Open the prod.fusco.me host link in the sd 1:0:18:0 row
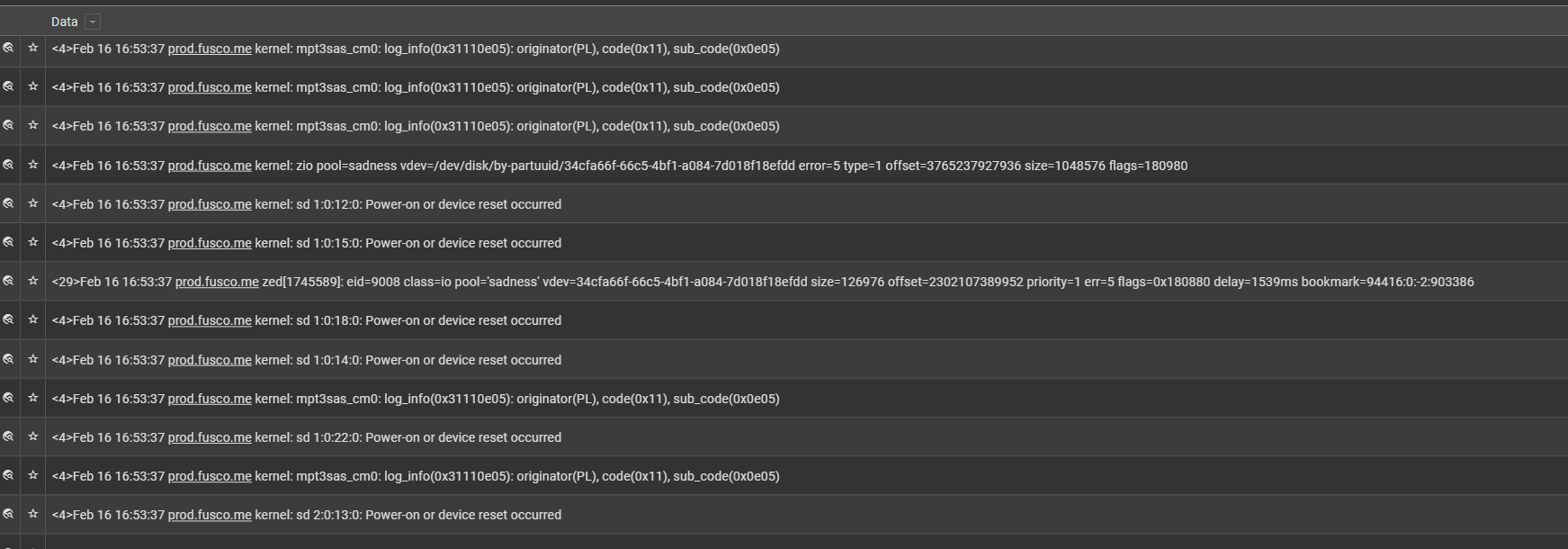The image size is (1568, 549). (x=210, y=320)
